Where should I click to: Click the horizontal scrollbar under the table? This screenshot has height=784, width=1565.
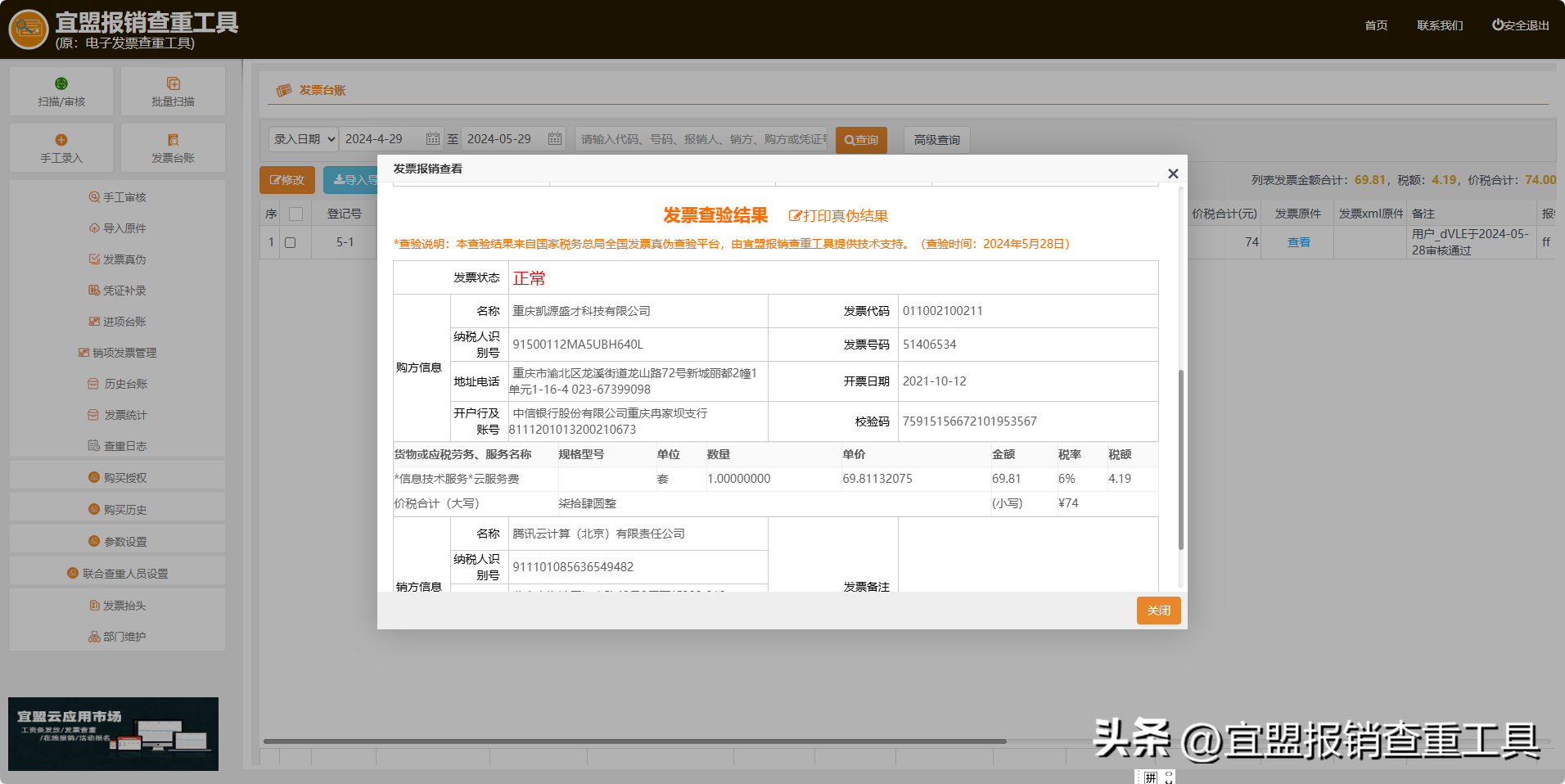click(x=634, y=741)
